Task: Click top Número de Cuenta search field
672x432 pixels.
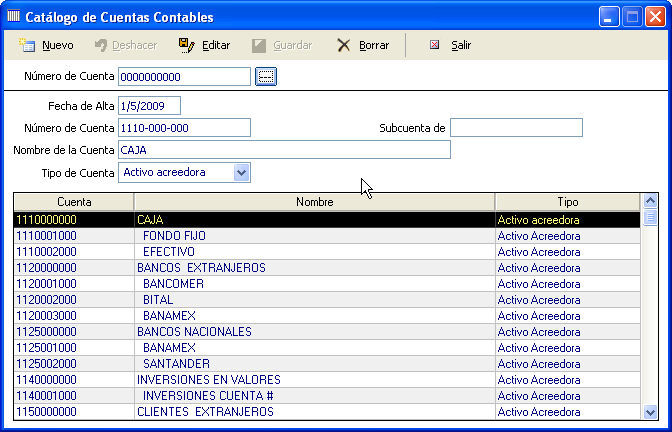Action: coord(184,76)
